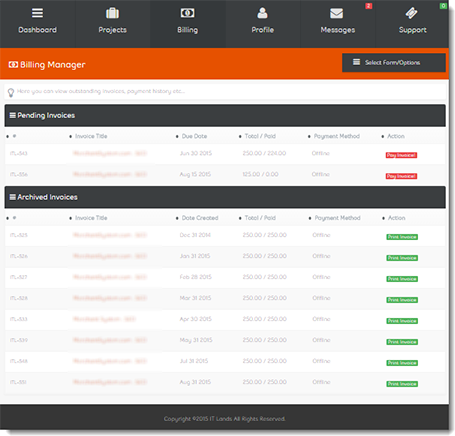This screenshot has height=436, width=455.
Task: Click the Pending Invoices section header
Action: pos(225,115)
